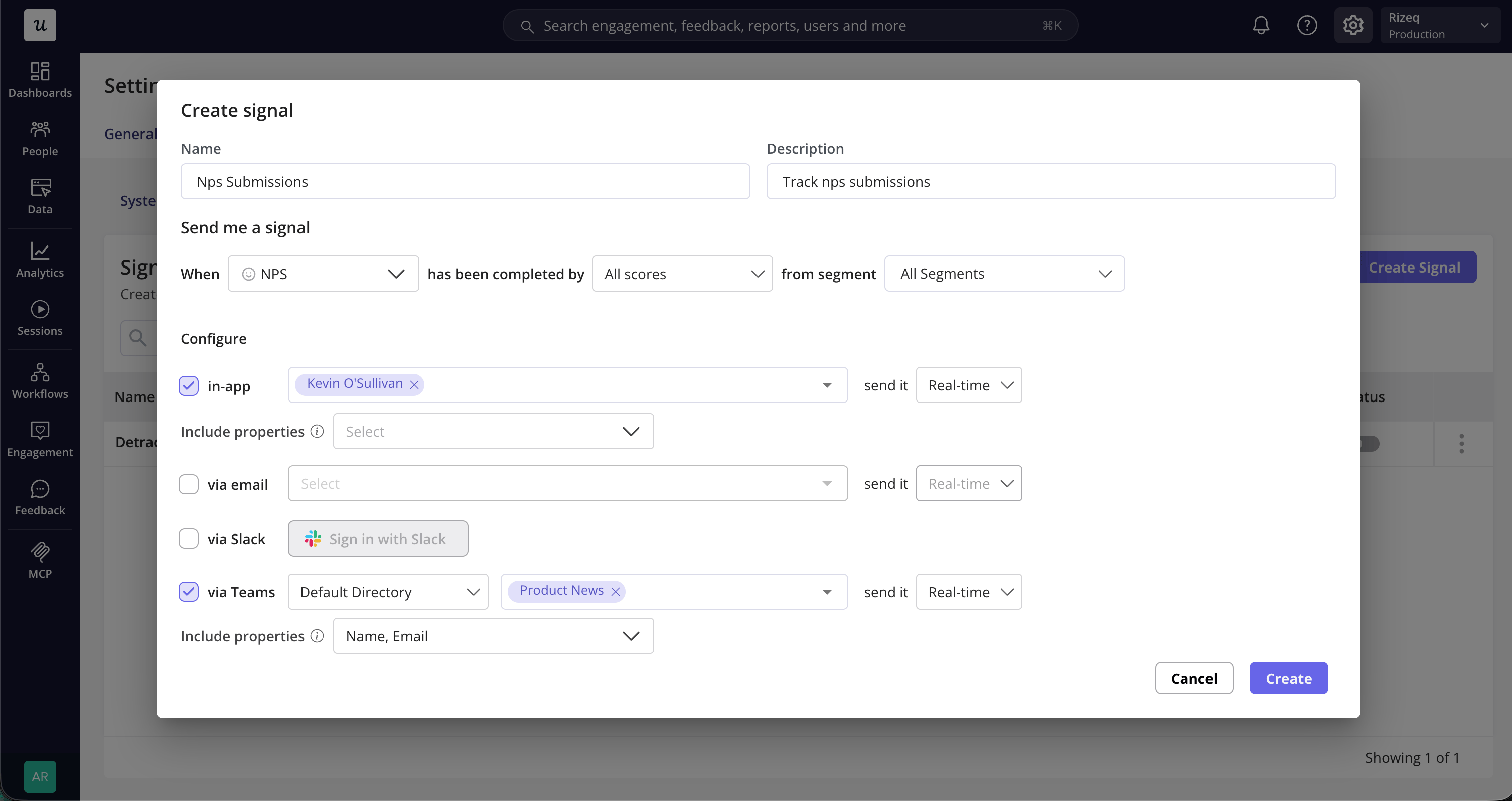Open the Sessions sidebar icon
The image size is (1512, 801).
click(x=40, y=318)
